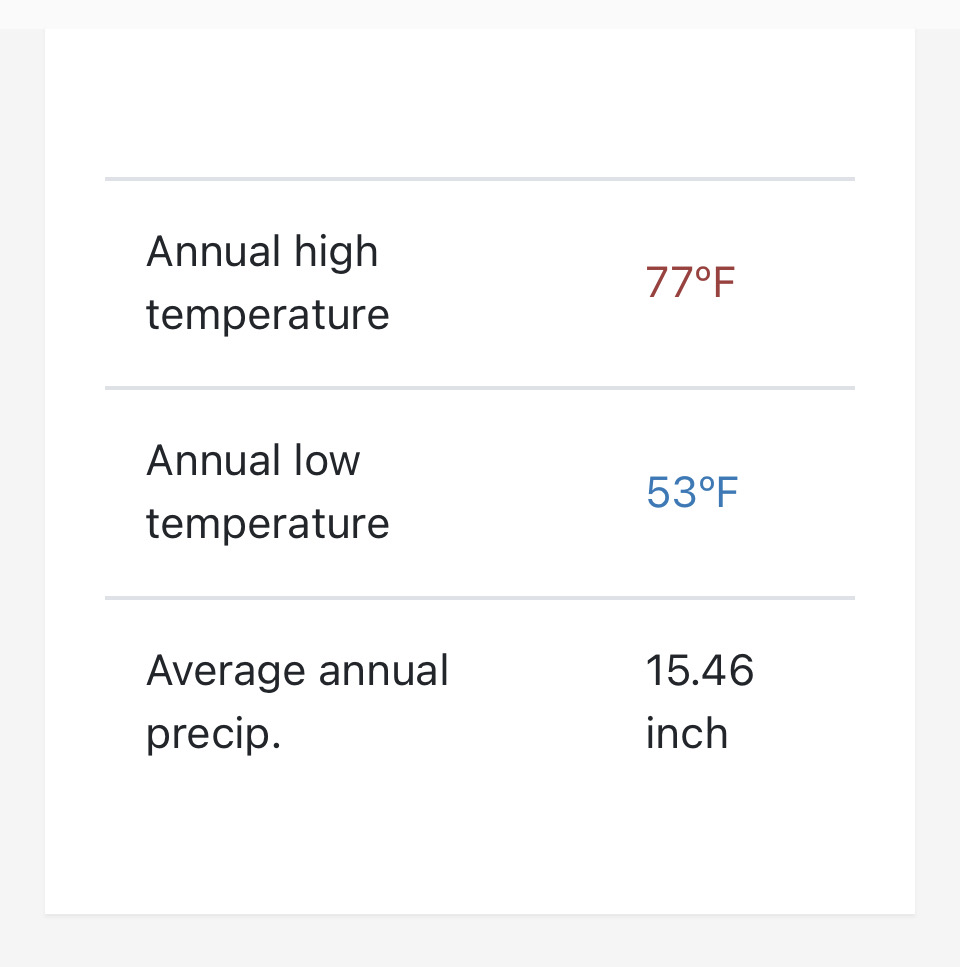Select the 15.46 precipitation number
Image resolution: width=960 pixels, height=967 pixels.
pos(699,670)
